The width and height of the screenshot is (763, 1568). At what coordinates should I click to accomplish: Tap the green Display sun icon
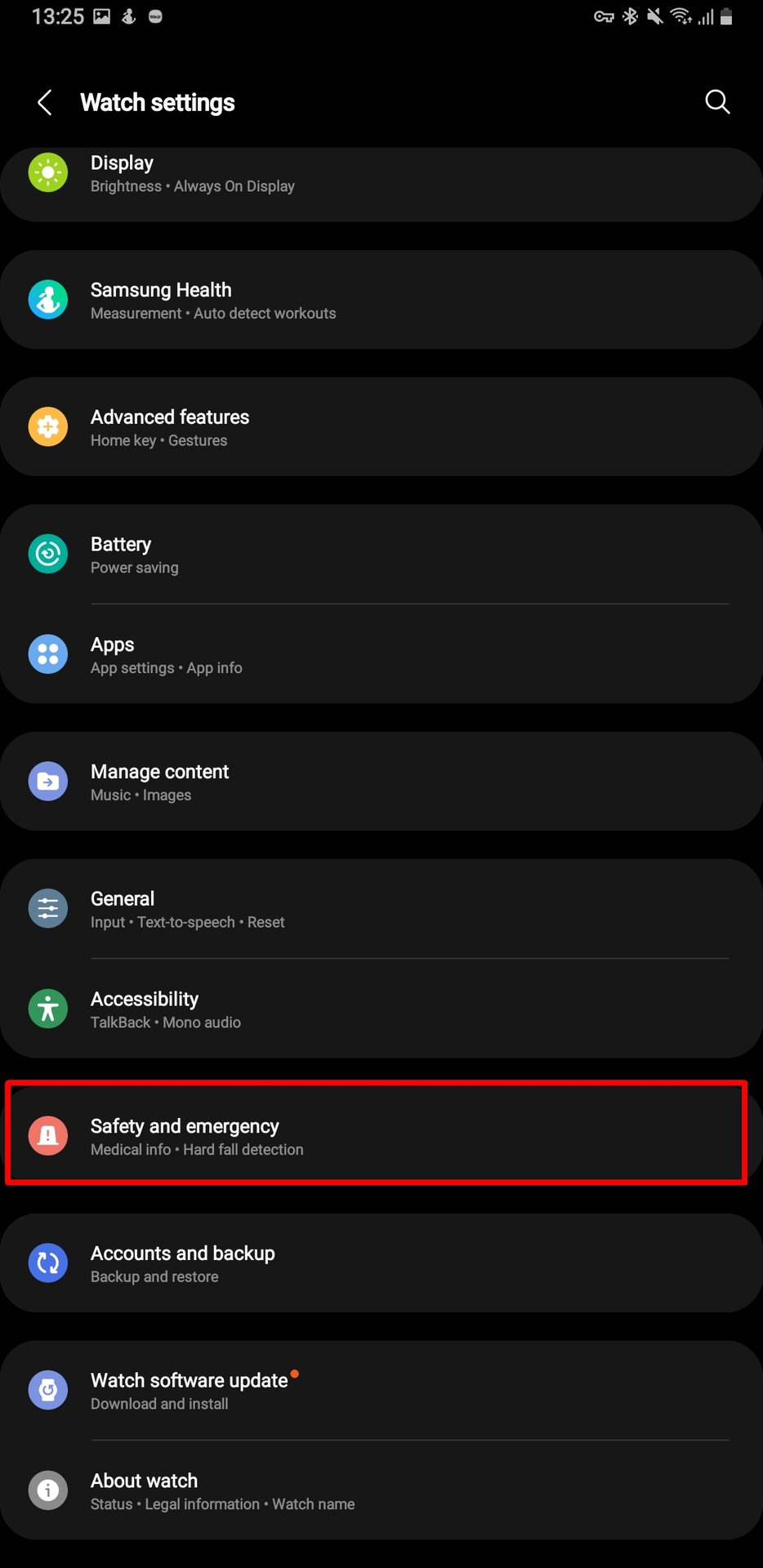(x=48, y=172)
